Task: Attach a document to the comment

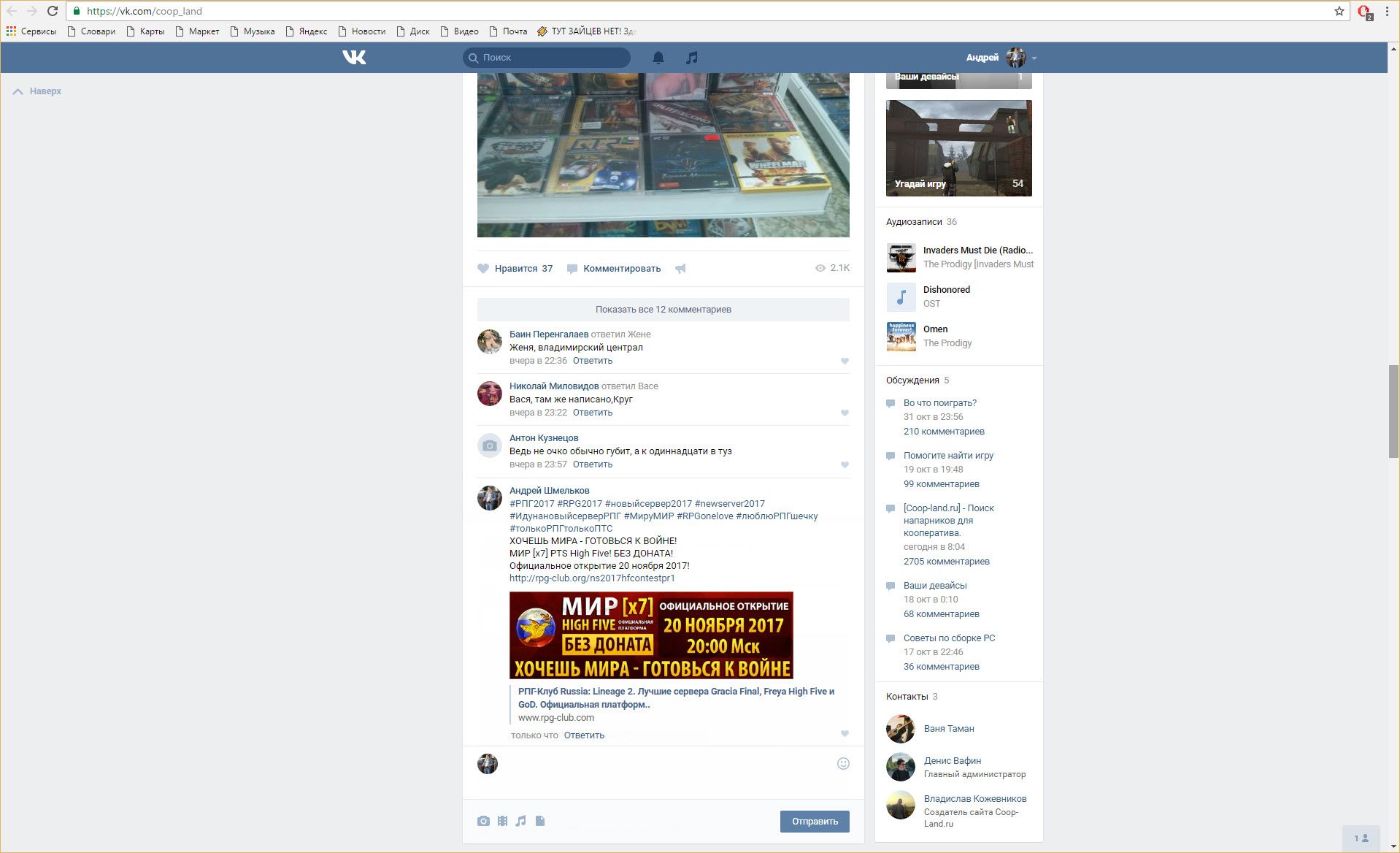Action: click(540, 821)
